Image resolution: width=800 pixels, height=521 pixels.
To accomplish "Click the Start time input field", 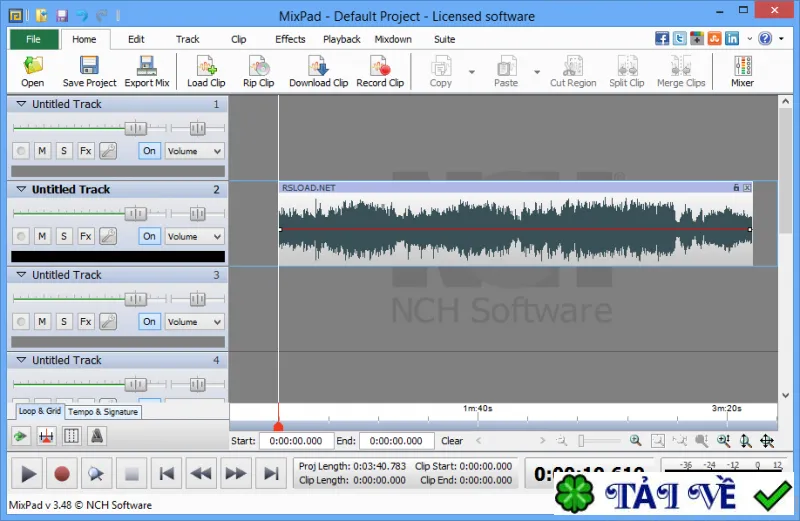I will pyautogui.click(x=296, y=441).
